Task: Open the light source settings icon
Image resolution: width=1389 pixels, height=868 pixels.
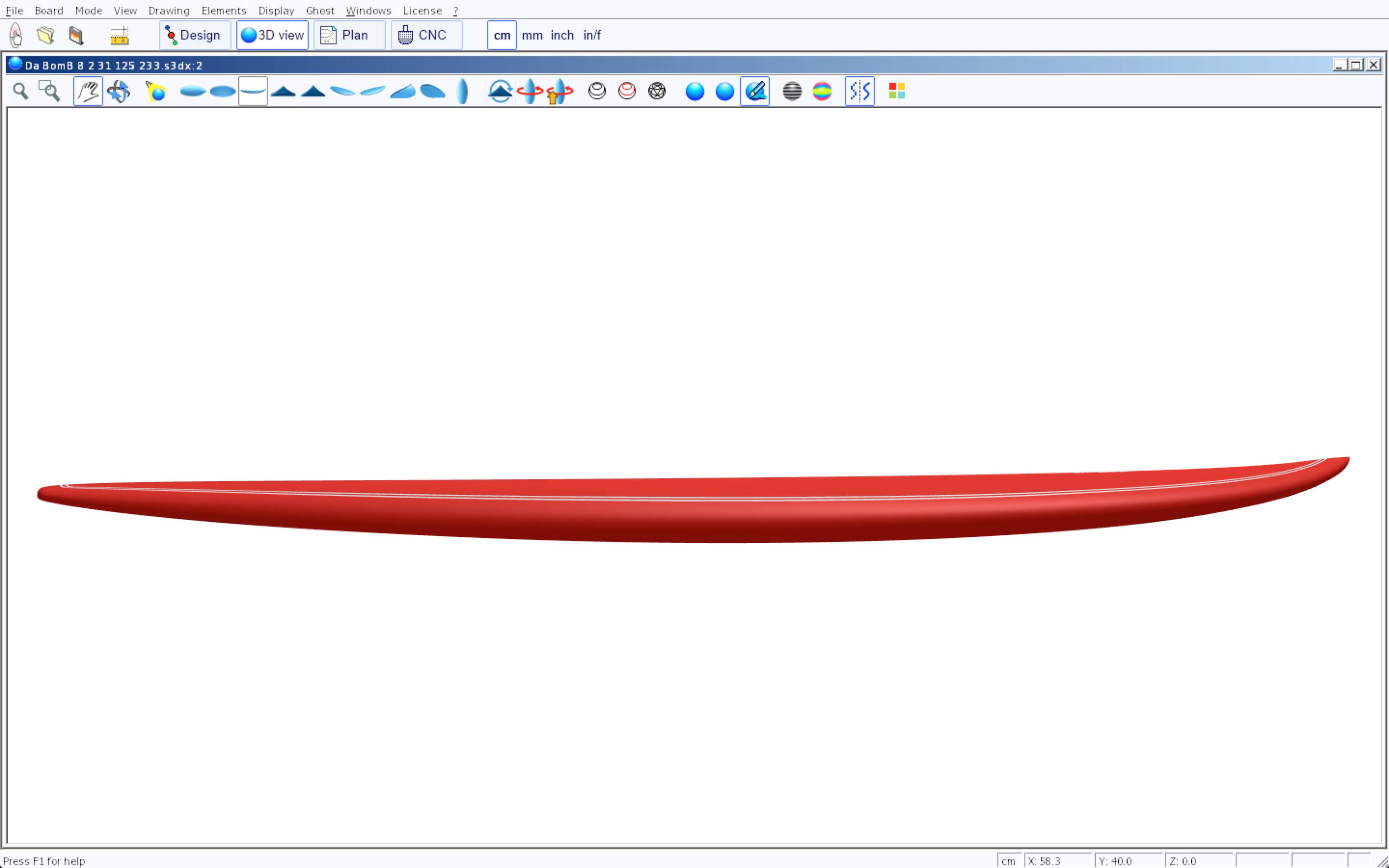Action: coord(156,91)
